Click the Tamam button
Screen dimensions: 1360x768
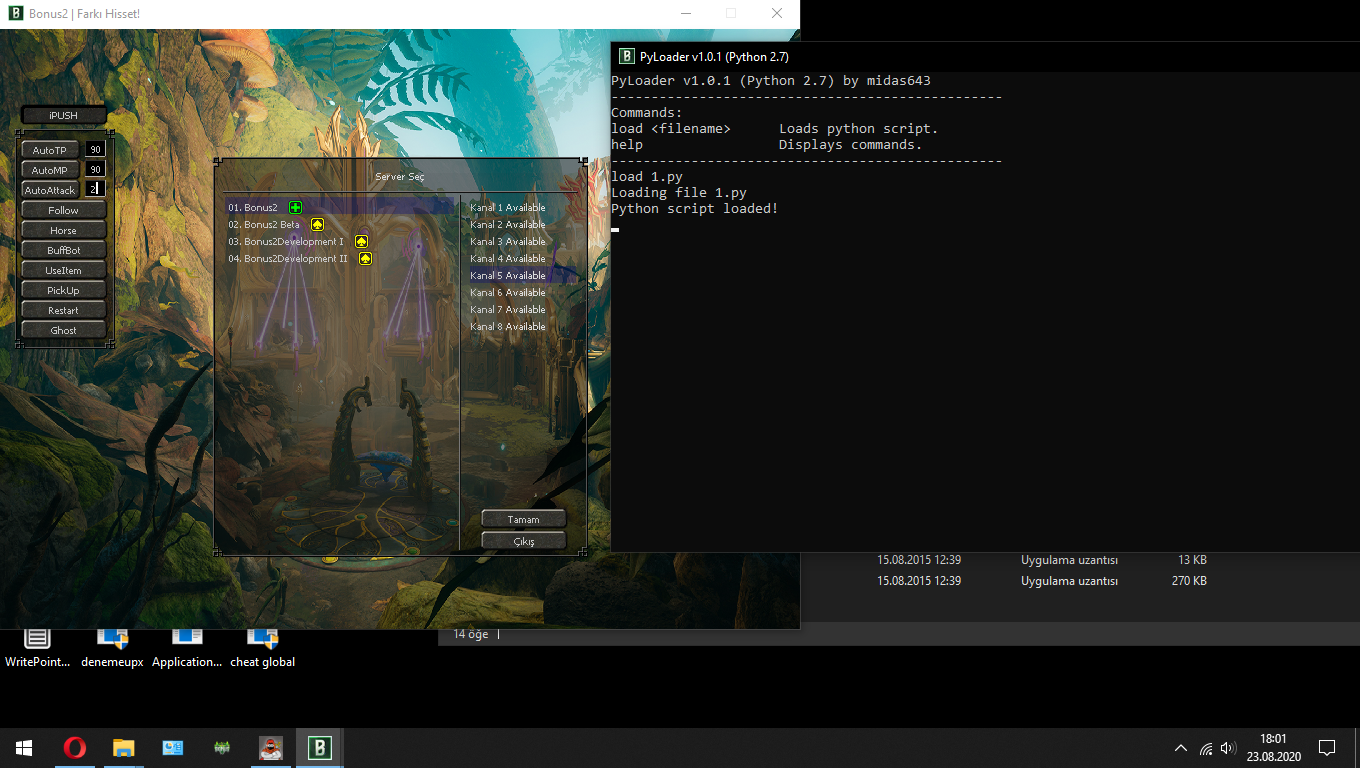point(523,519)
